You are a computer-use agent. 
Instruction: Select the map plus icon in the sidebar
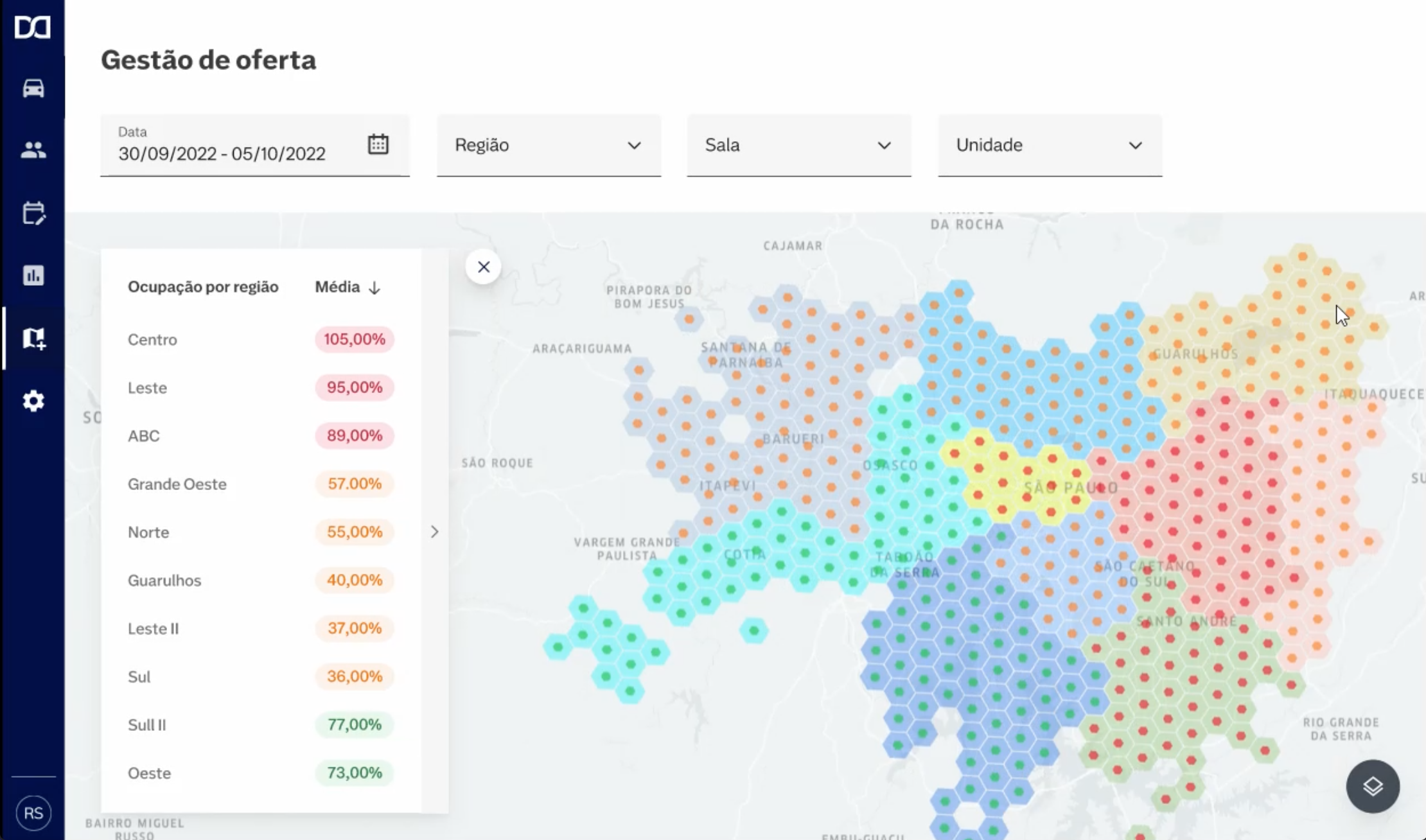pyautogui.click(x=33, y=338)
